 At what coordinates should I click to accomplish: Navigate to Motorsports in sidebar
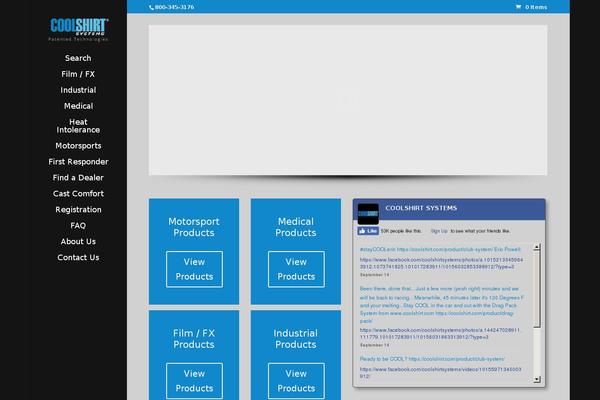click(x=78, y=146)
